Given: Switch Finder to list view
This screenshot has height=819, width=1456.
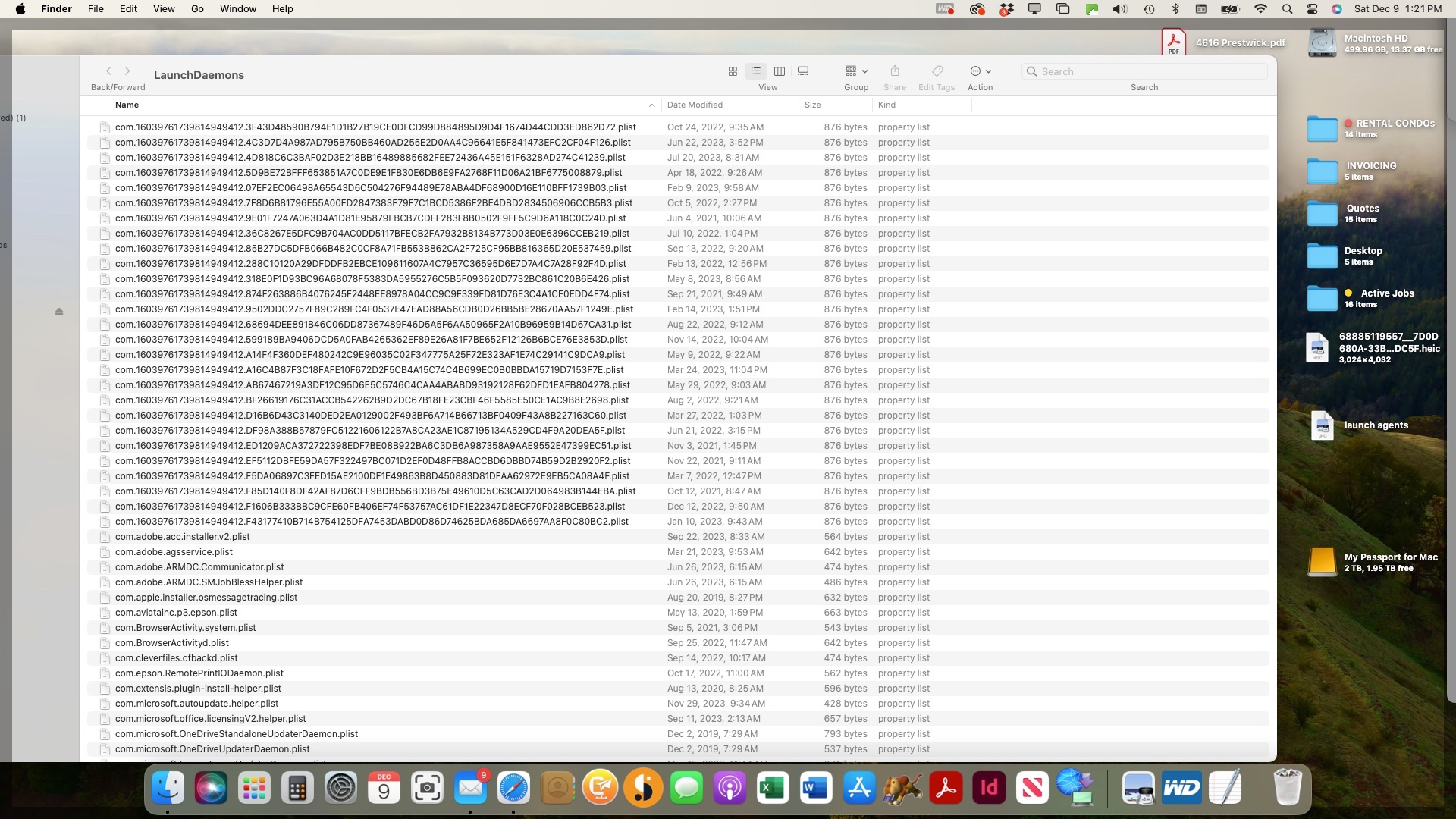Looking at the screenshot, I should click(756, 71).
